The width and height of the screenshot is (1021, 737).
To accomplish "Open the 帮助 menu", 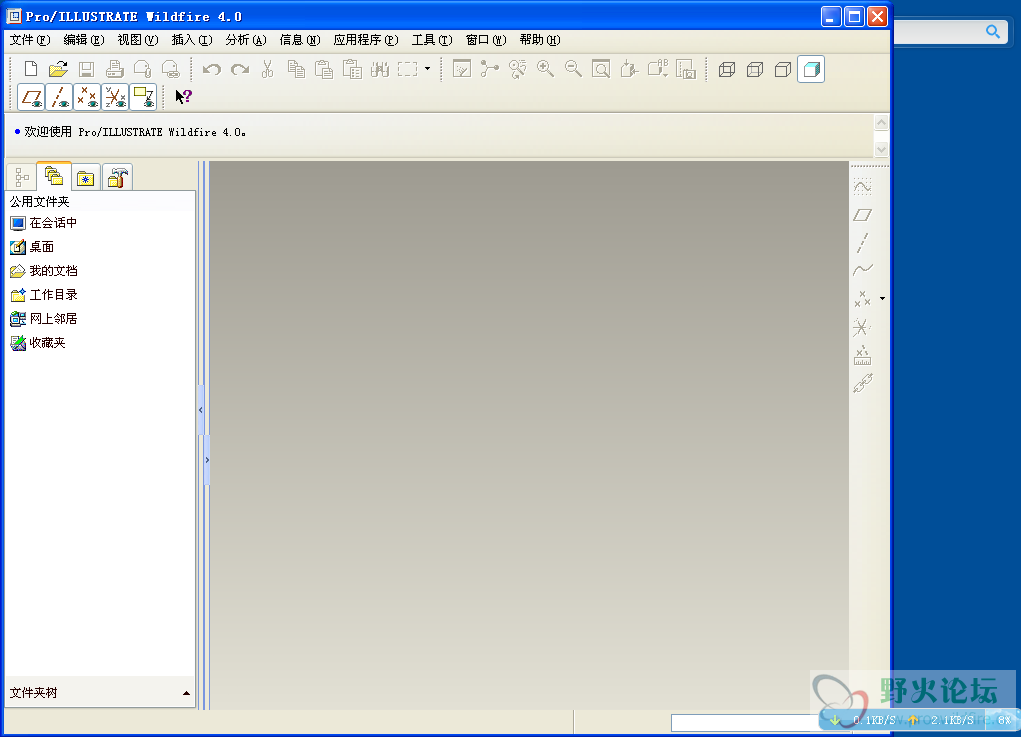I will coord(540,40).
